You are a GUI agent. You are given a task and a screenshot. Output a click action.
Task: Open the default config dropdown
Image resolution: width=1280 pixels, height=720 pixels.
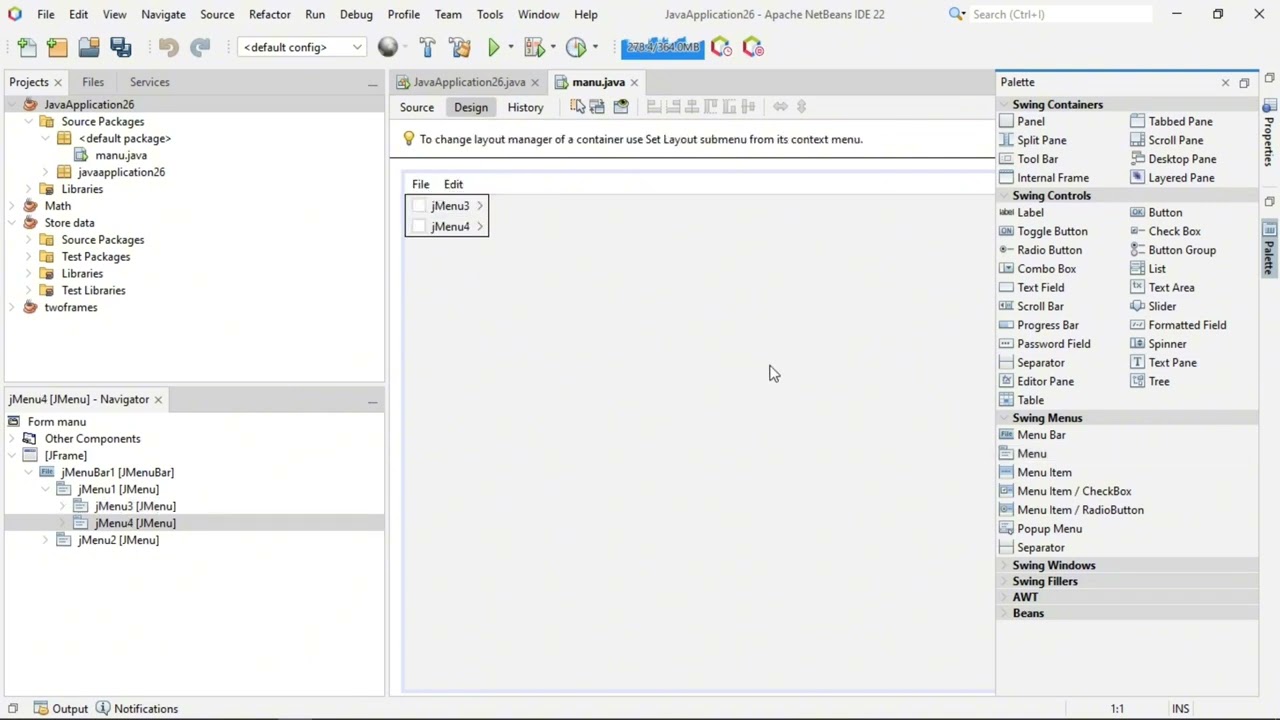pos(301,47)
